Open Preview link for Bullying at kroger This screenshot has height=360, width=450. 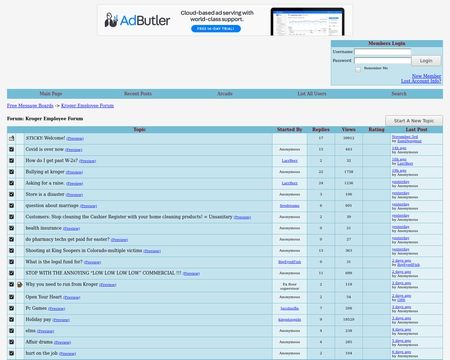[x=74, y=172]
